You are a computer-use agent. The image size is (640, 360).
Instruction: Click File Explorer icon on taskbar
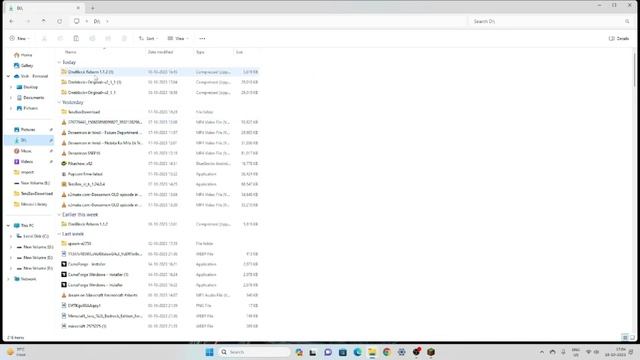point(372,352)
